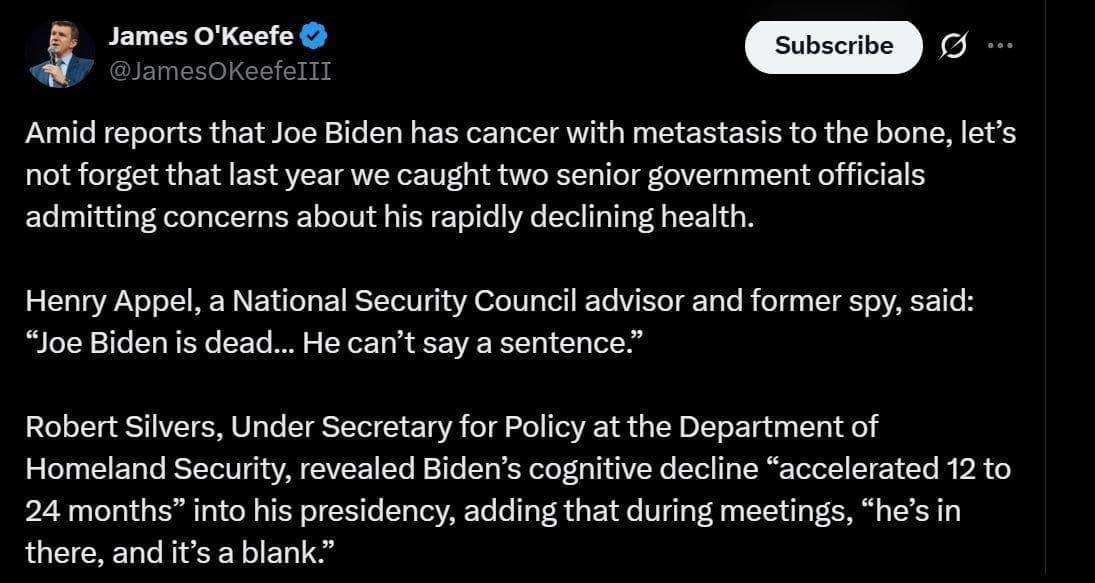The width and height of the screenshot is (1095, 583).
Task: Click the James O'Keefe display name
Action: tap(200, 38)
